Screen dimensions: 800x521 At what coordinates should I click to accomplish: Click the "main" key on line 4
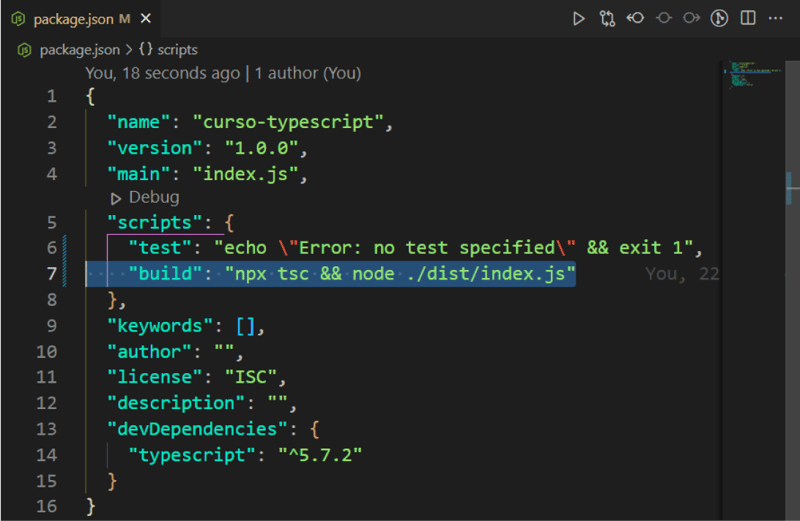pos(138,175)
